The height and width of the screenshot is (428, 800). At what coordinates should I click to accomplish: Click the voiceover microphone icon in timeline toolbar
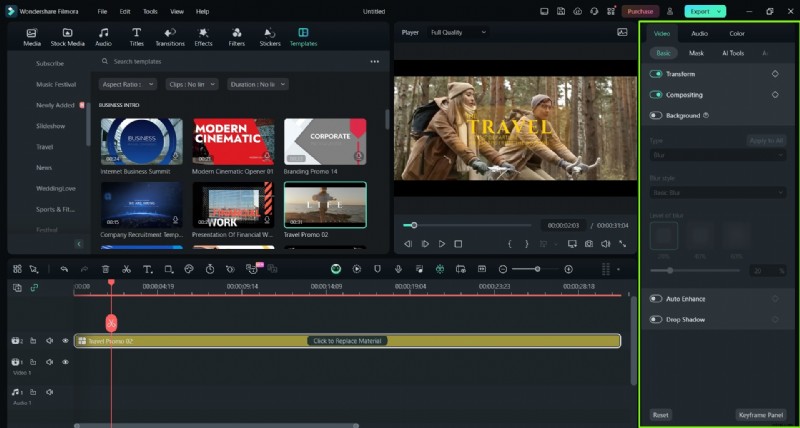[398, 269]
